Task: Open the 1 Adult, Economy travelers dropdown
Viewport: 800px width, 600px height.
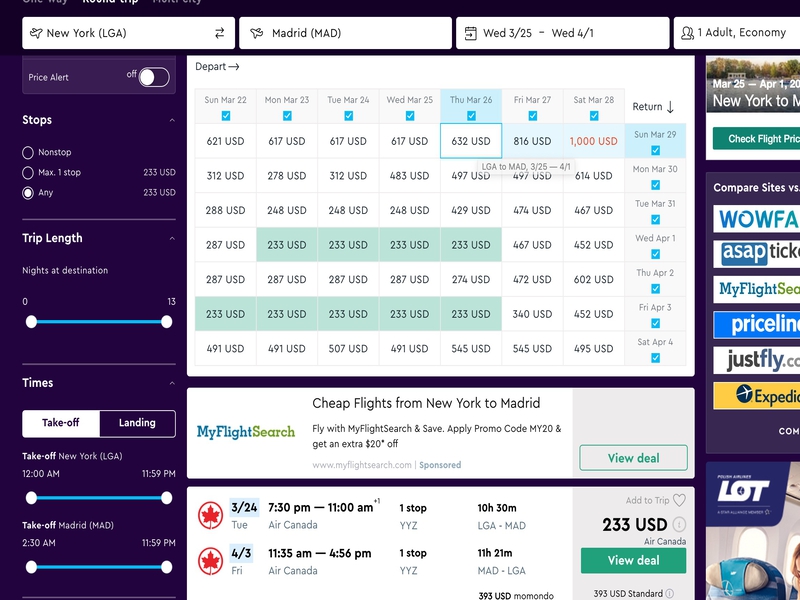Action: (x=737, y=33)
